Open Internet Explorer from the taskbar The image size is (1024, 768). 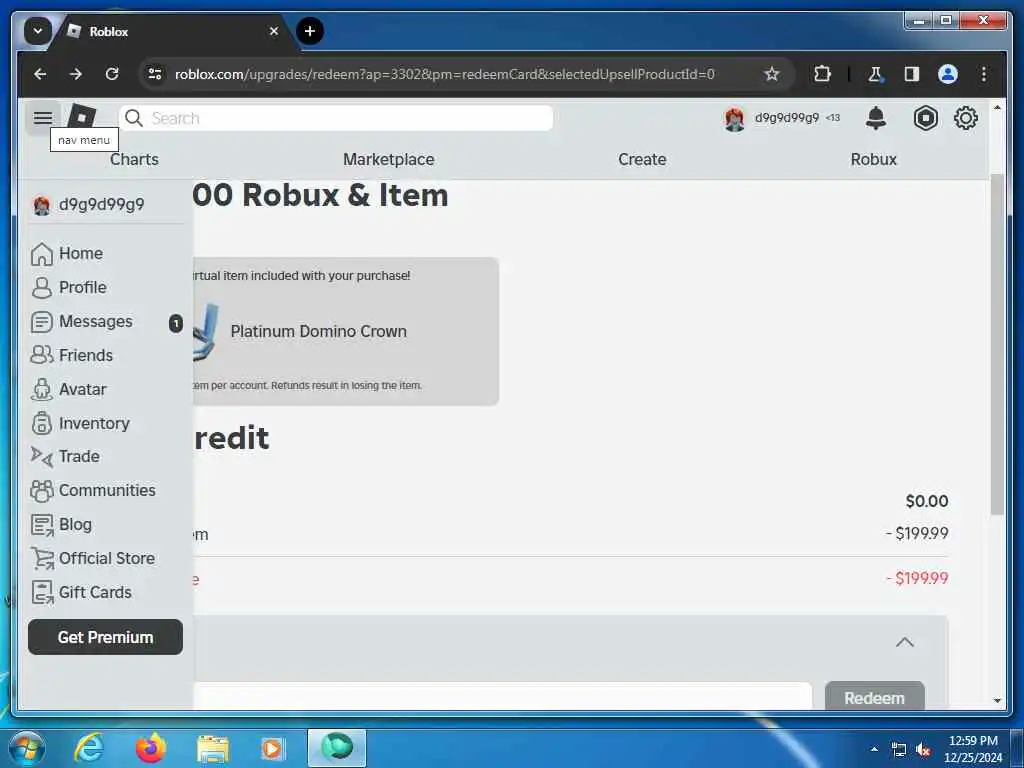88,747
